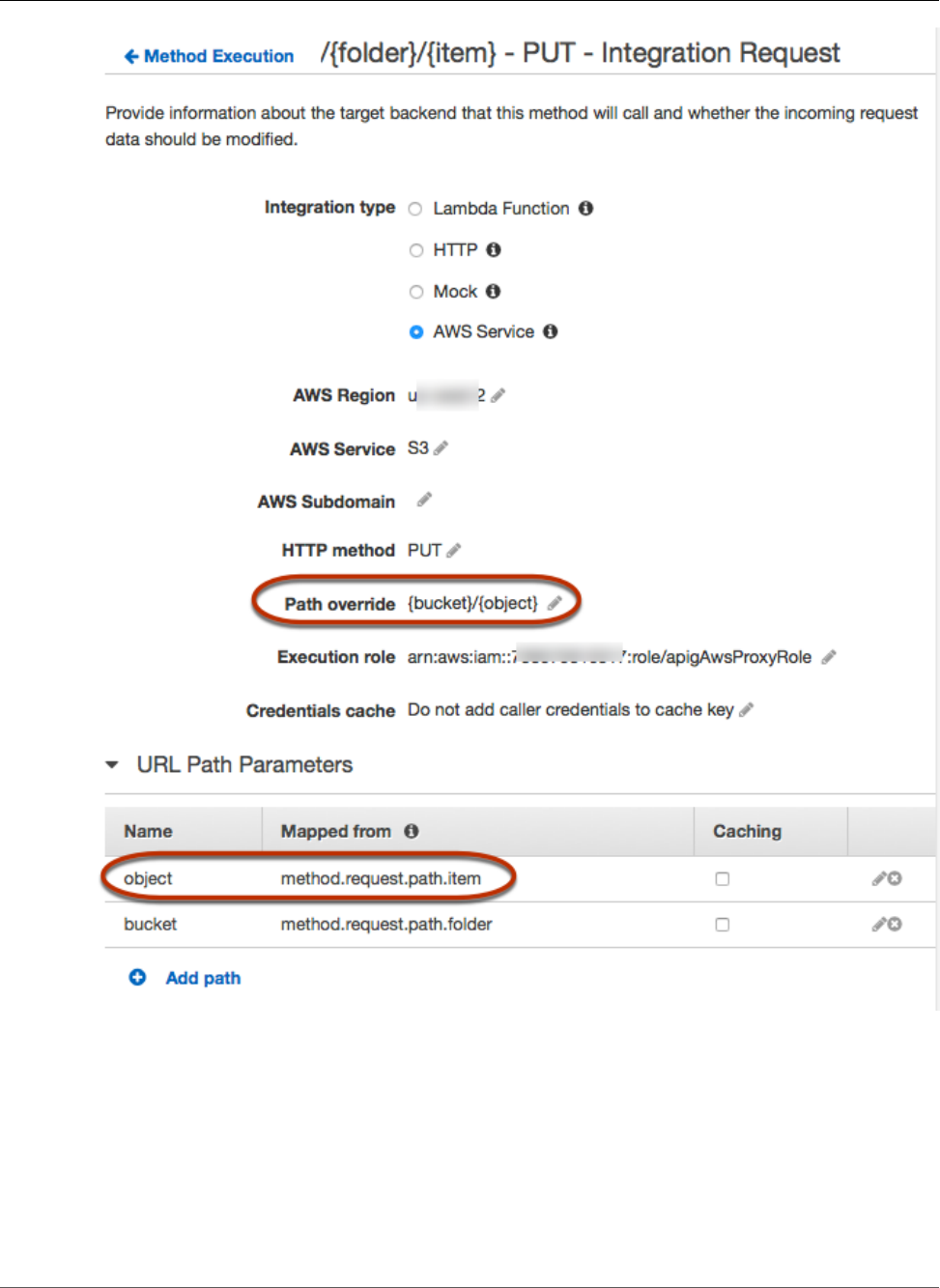Delete the object path parameter row

pos(896,878)
